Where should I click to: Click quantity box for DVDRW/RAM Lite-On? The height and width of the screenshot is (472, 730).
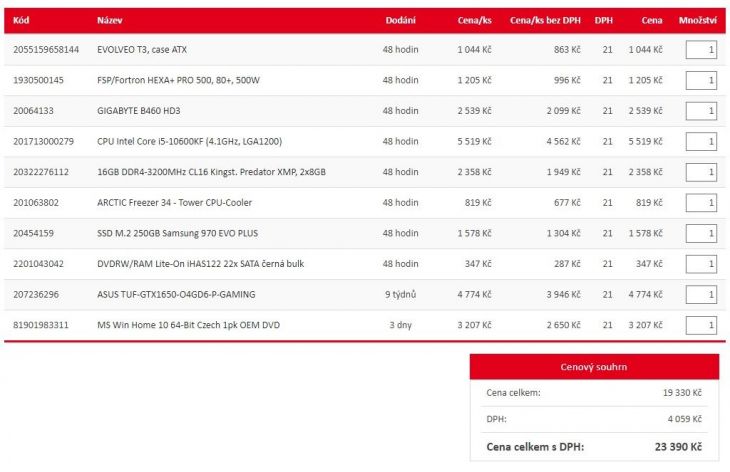tap(701, 264)
